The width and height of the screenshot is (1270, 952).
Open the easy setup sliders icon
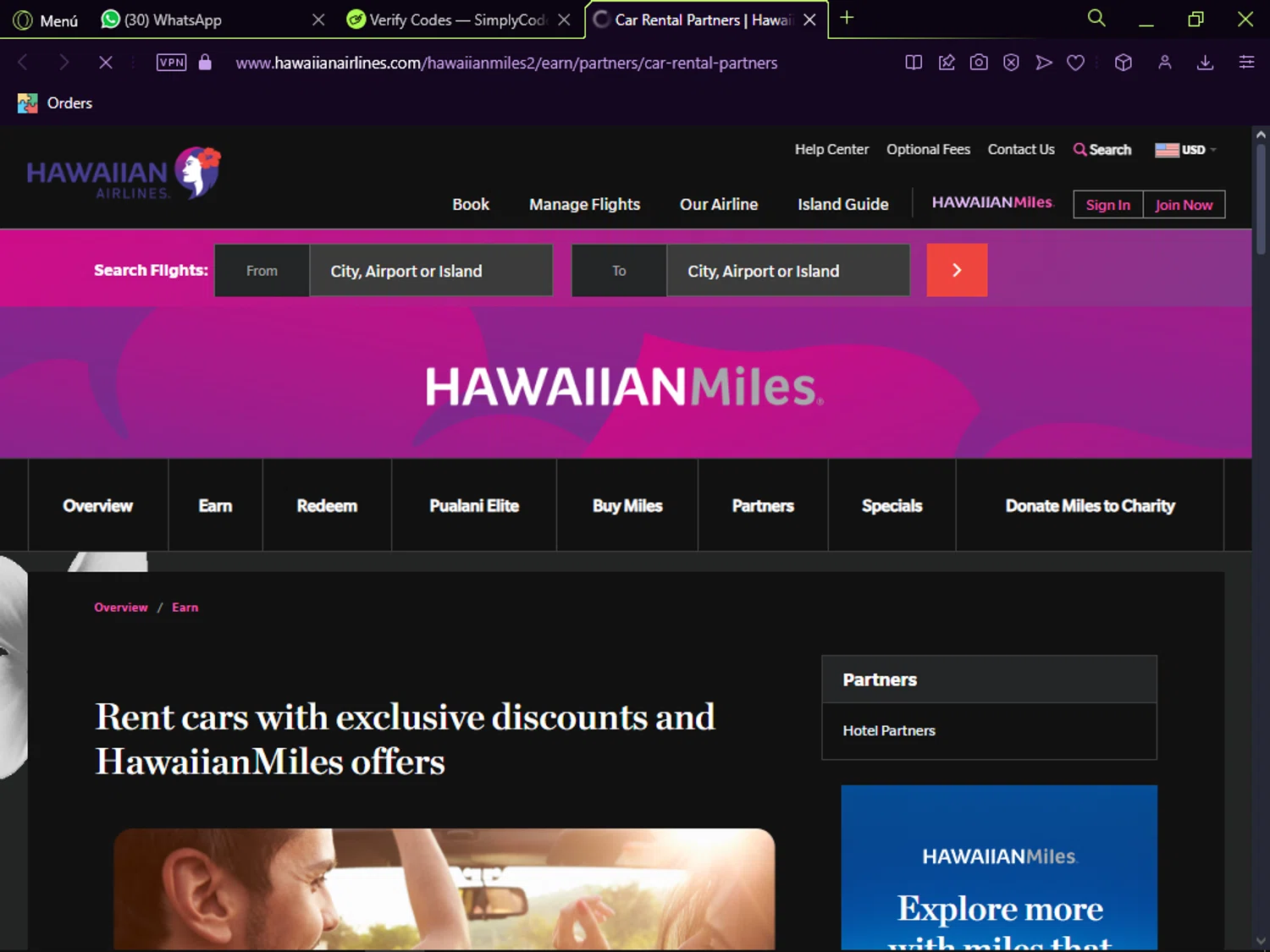pyautogui.click(x=1246, y=63)
